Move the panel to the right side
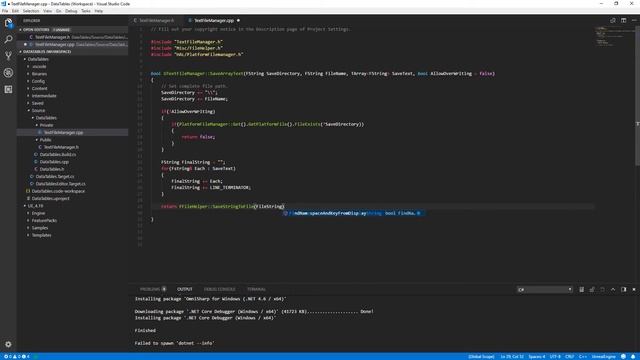Viewport: 640px width, 360px height. 623,289
